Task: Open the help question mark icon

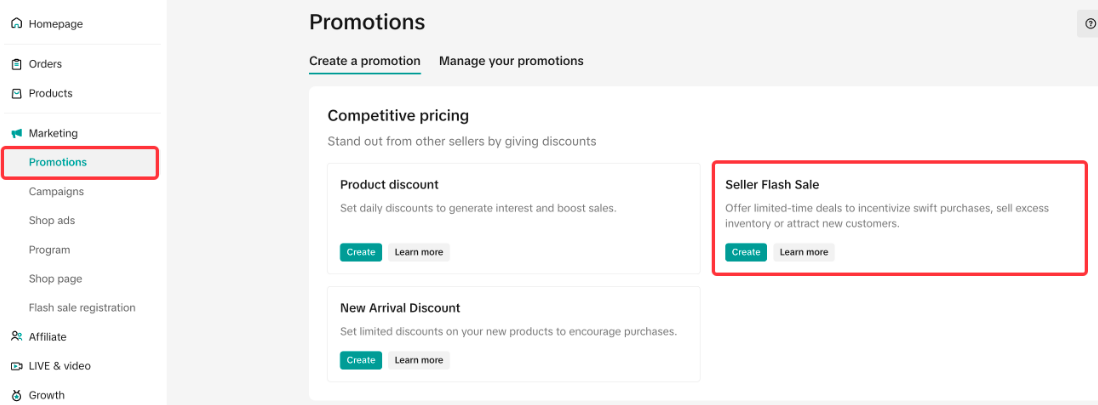Action: (x=1090, y=23)
